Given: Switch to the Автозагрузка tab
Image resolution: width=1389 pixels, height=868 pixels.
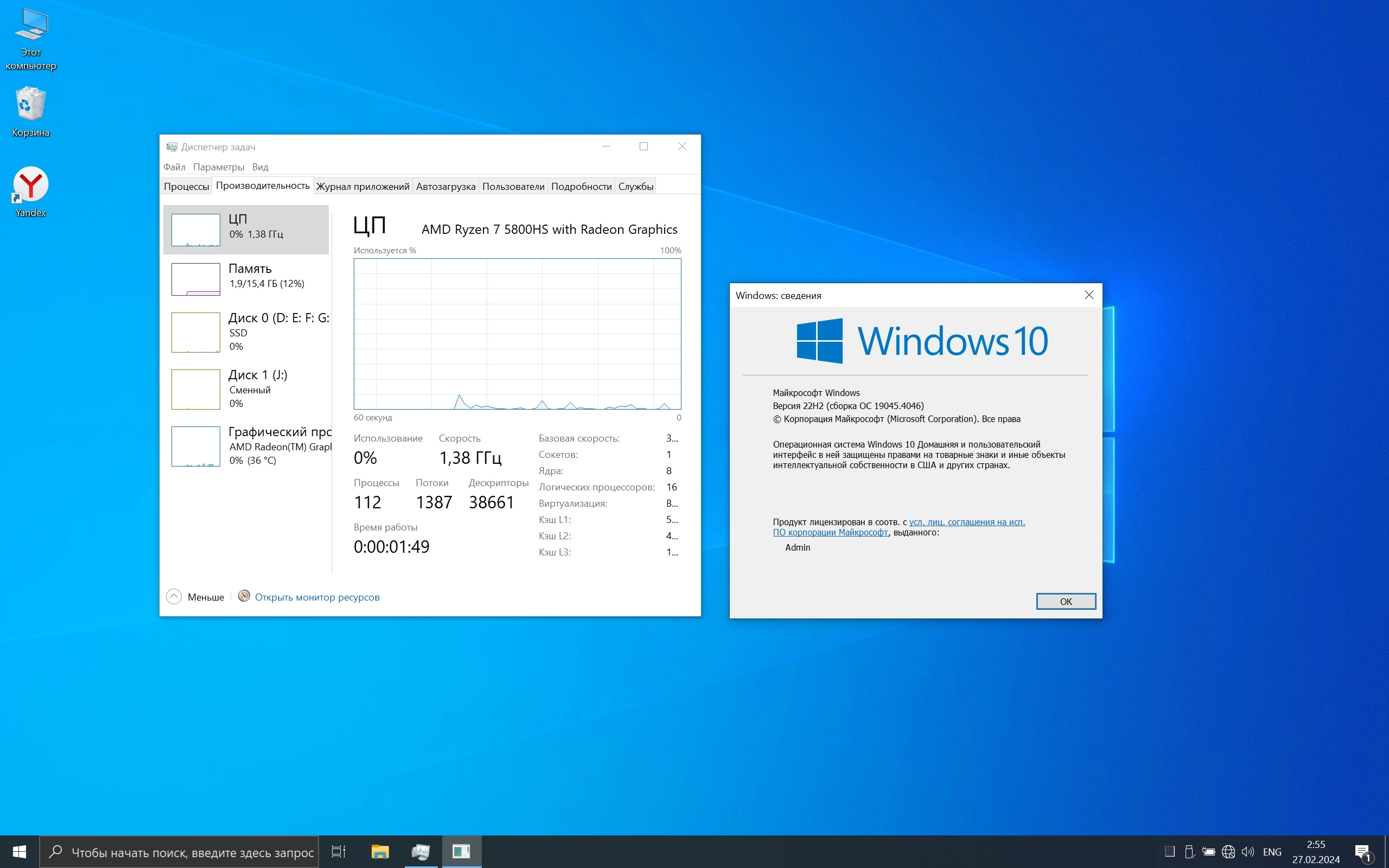Looking at the screenshot, I should click(445, 187).
